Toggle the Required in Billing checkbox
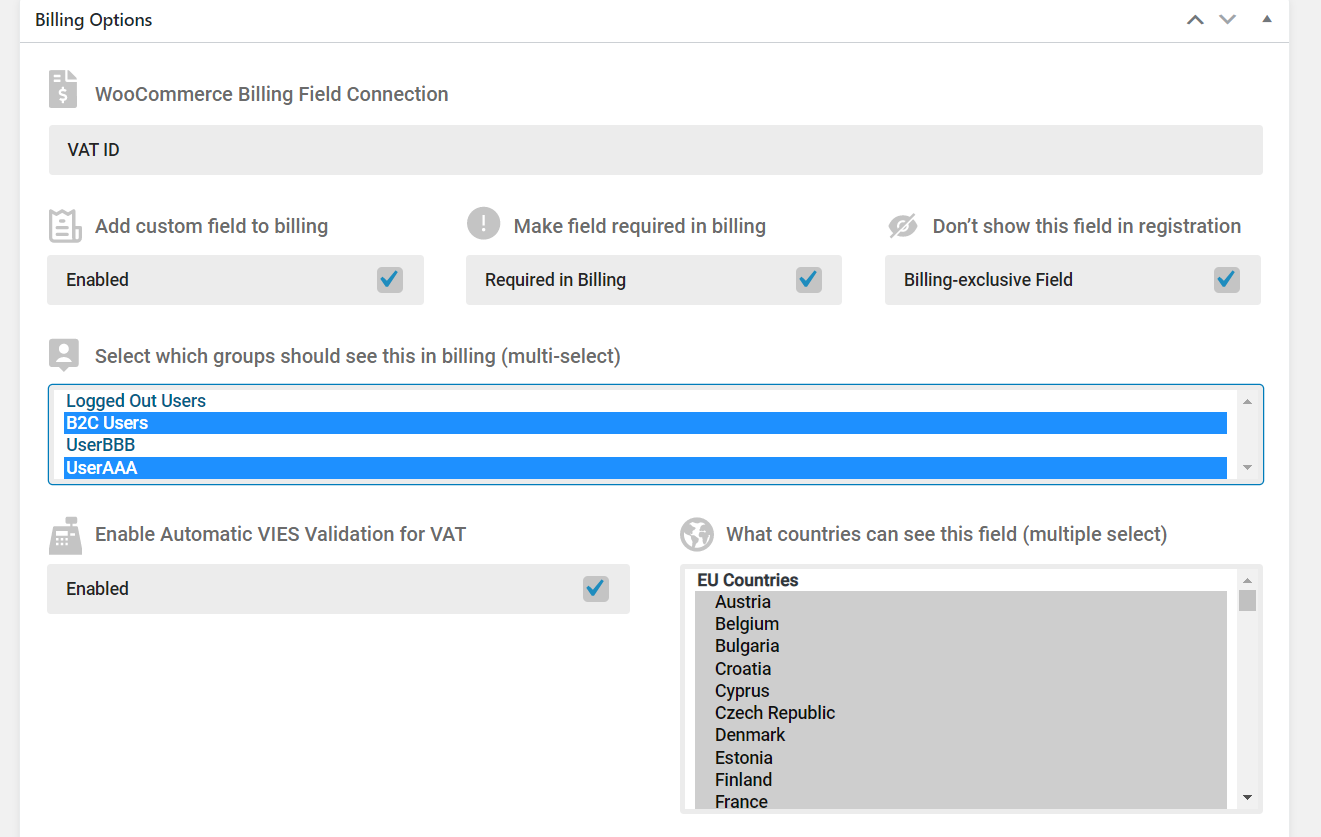The image size is (1321, 837). pos(808,279)
